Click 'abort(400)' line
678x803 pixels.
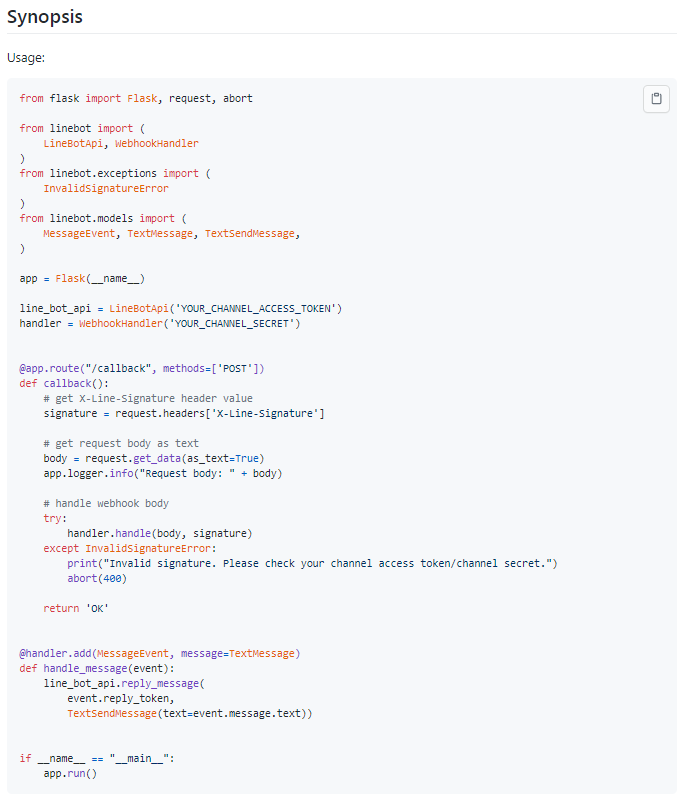pyautogui.click(x=97, y=578)
